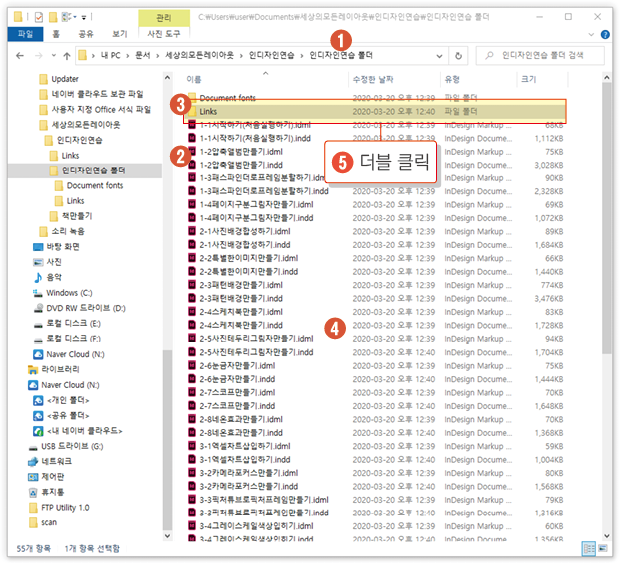Screen dimensions: 620x563
Task: Select the 2-1사진배경합성하기.indd file
Action: (x=244, y=245)
